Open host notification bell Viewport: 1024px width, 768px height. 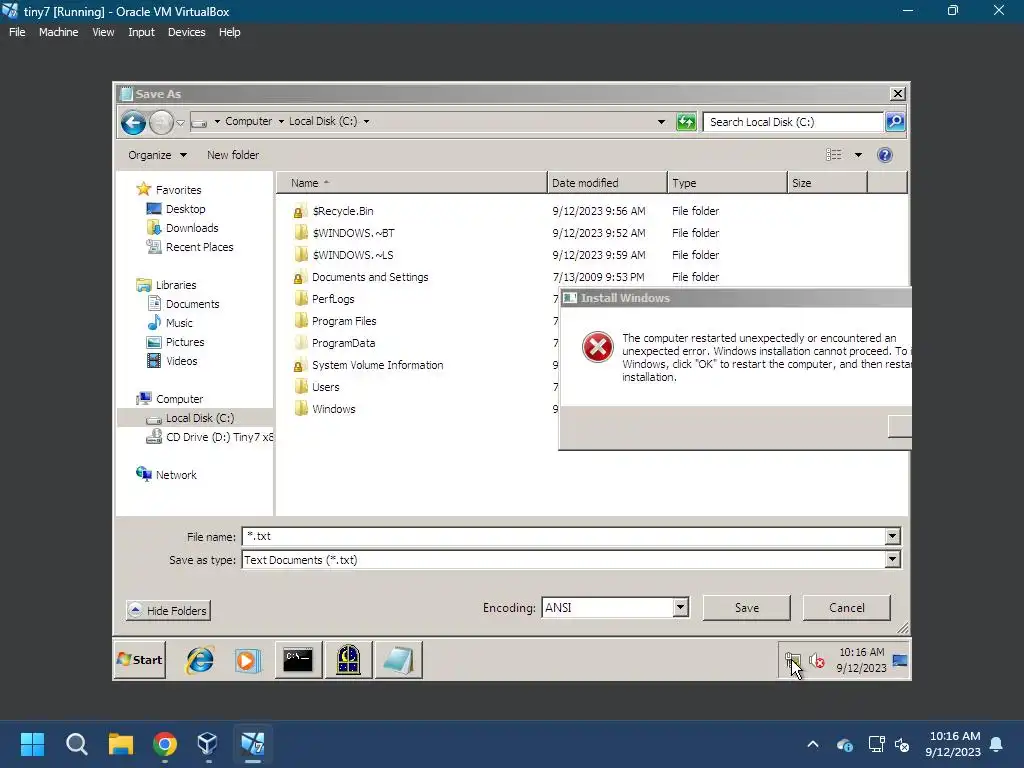click(x=997, y=744)
